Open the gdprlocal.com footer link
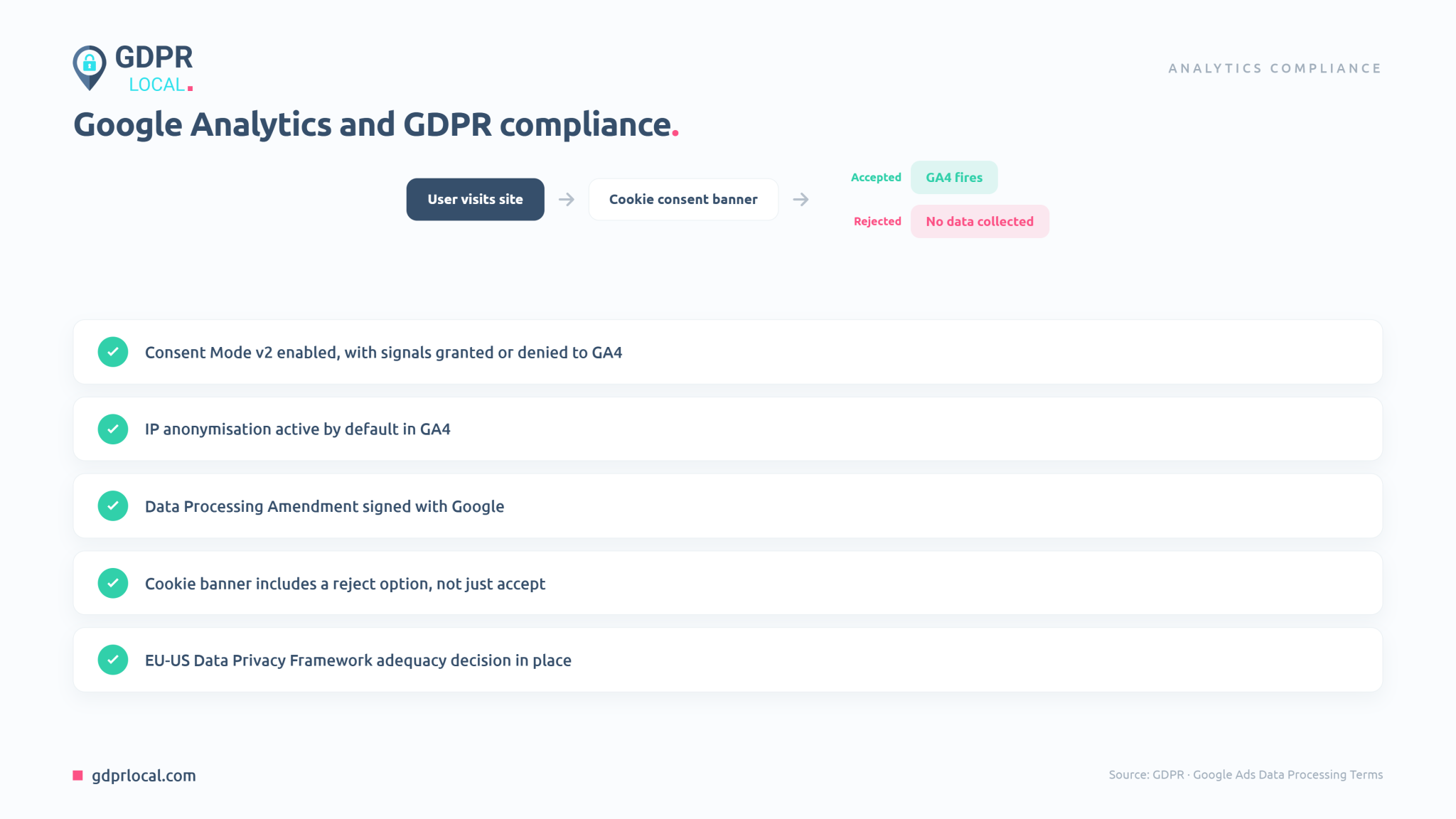 pyautogui.click(x=144, y=776)
